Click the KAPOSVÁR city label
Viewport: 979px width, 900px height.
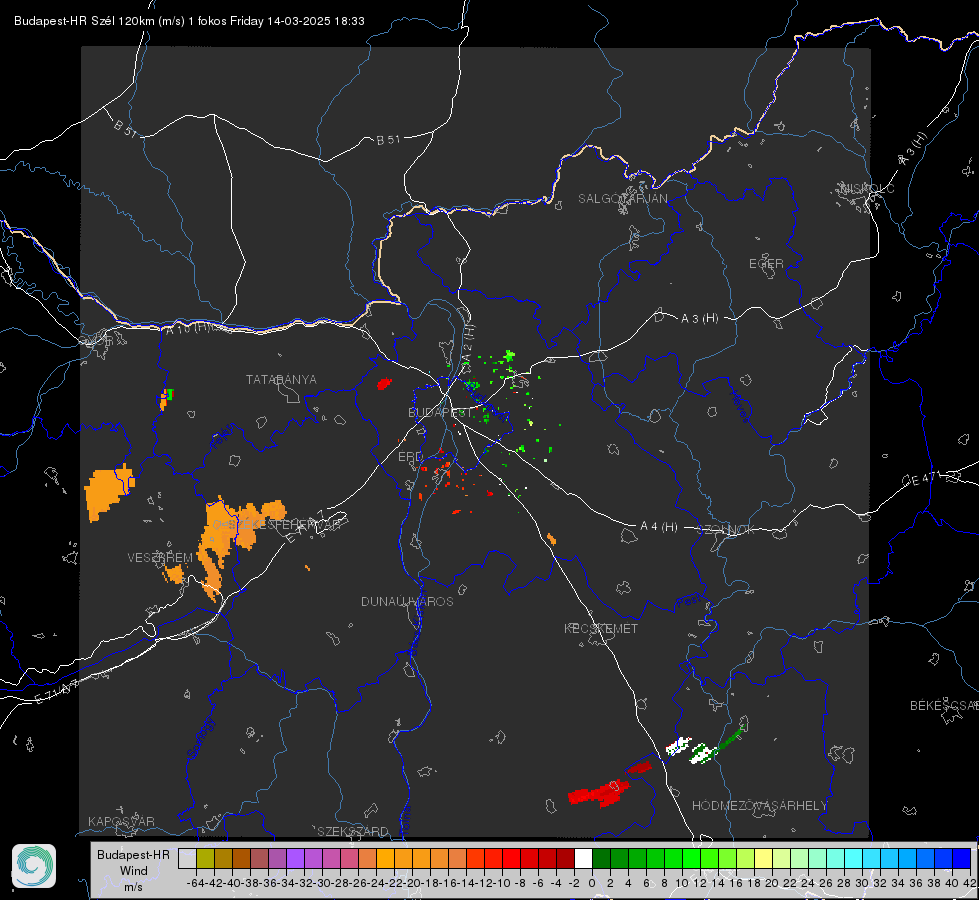pyautogui.click(x=121, y=821)
